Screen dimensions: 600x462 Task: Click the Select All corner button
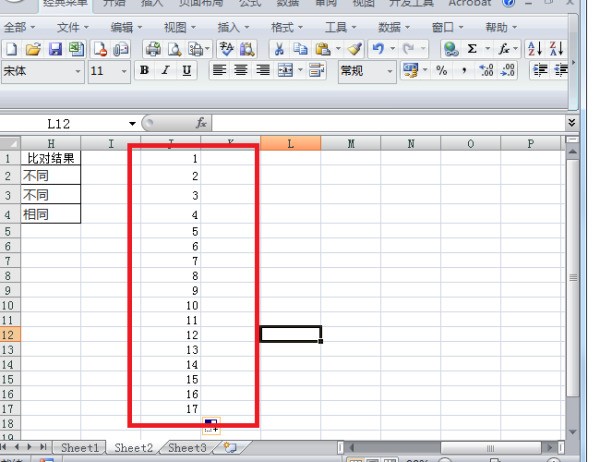point(10,144)
